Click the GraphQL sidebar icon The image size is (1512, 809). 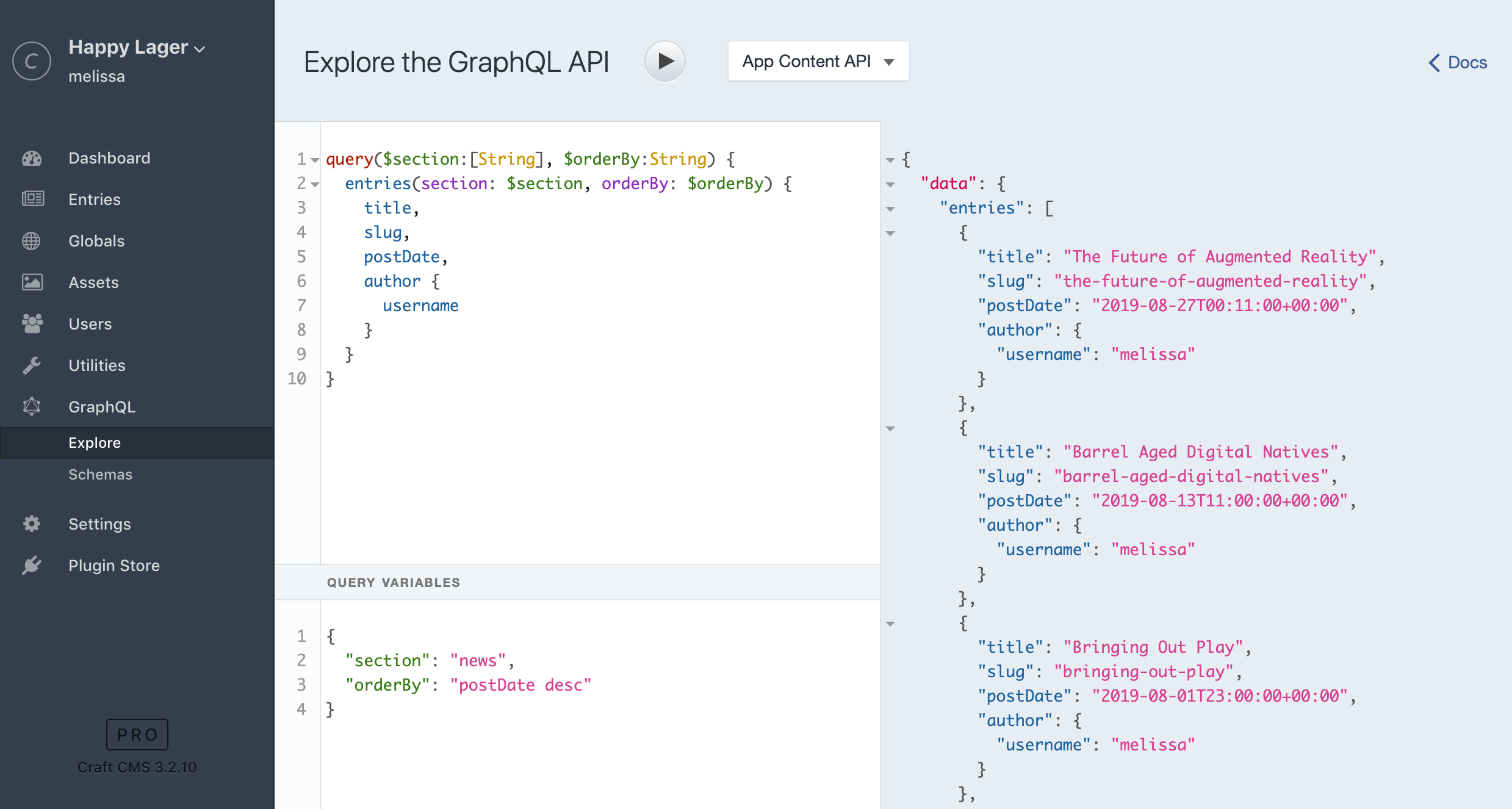32,406
